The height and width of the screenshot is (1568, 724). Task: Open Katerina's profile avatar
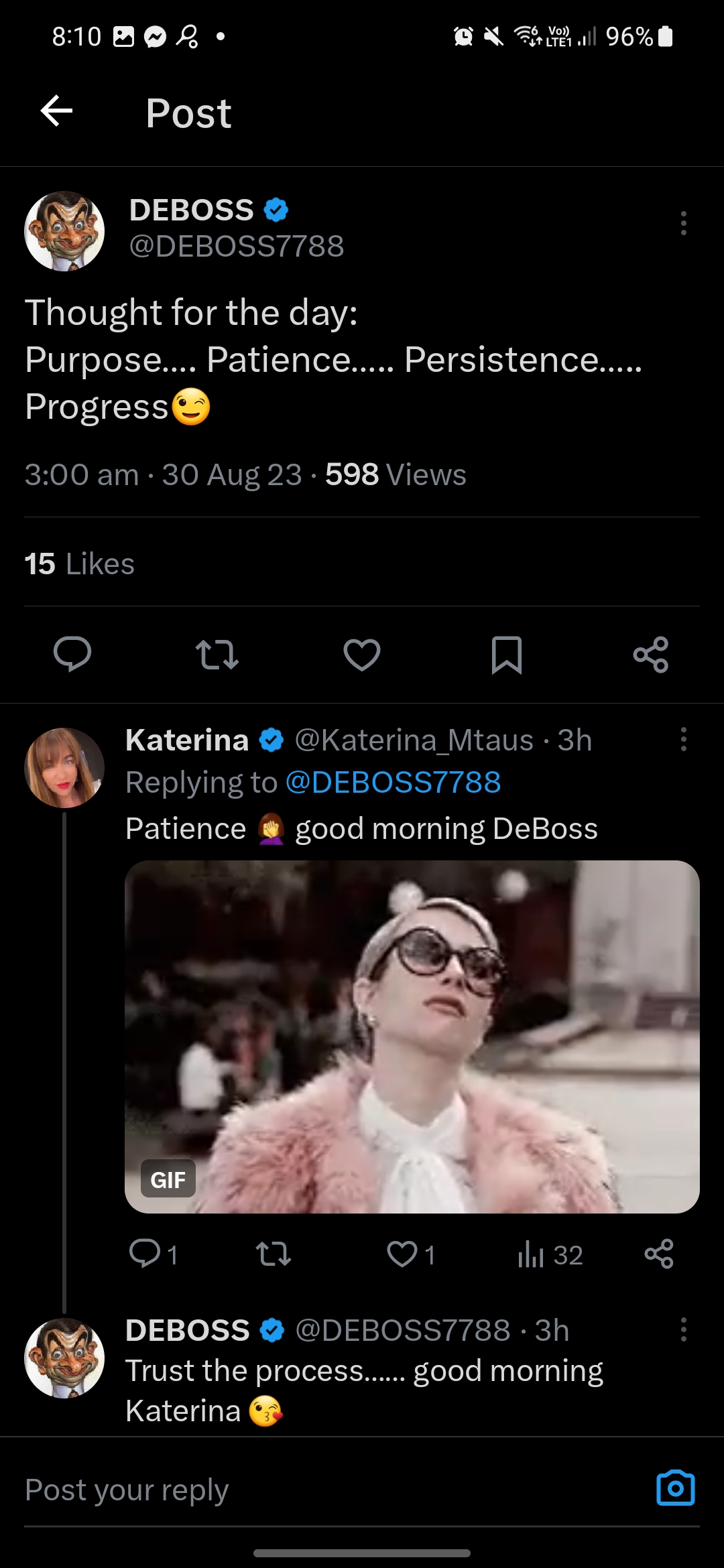coord(64,768)
